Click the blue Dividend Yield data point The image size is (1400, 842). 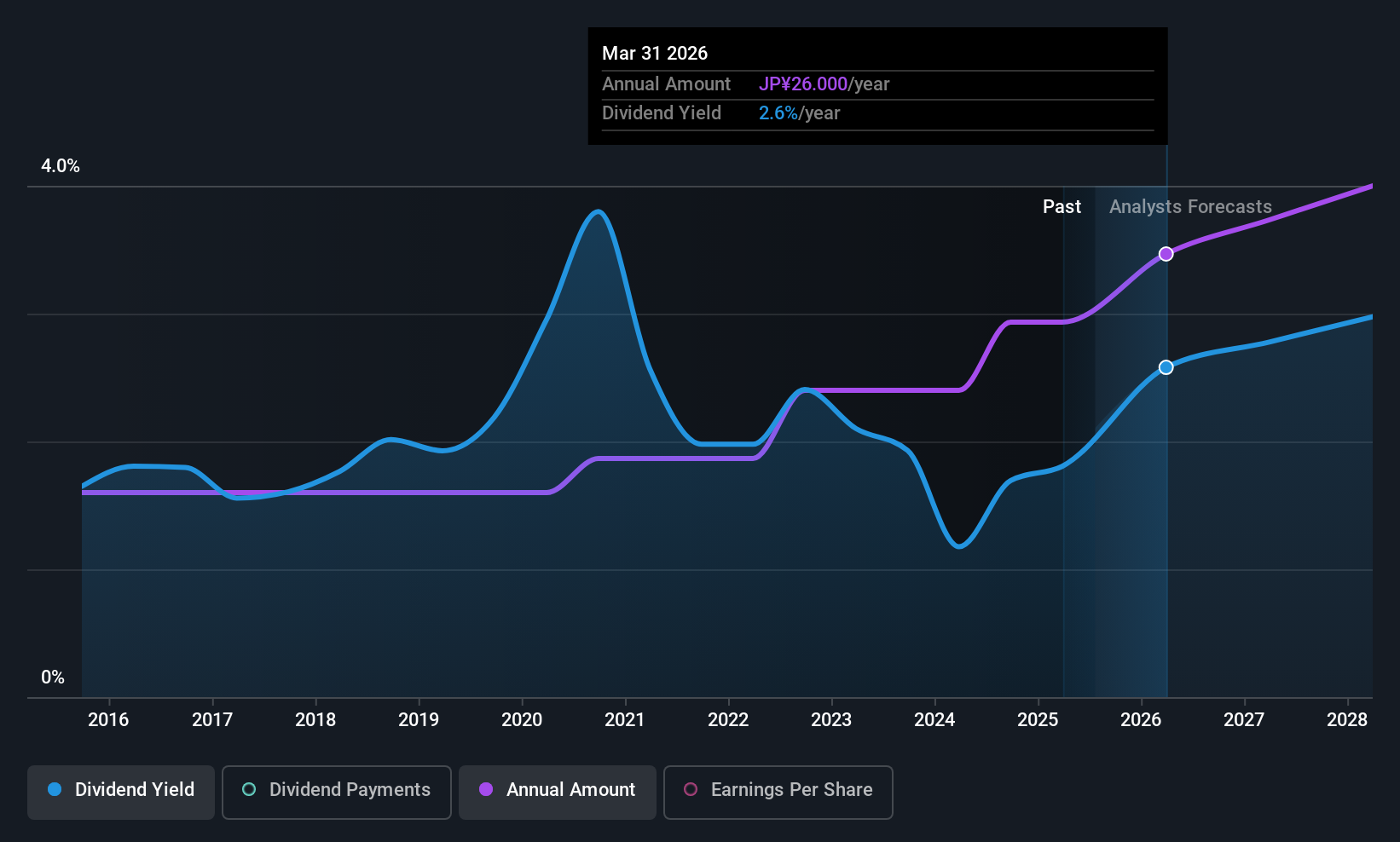1166,367
